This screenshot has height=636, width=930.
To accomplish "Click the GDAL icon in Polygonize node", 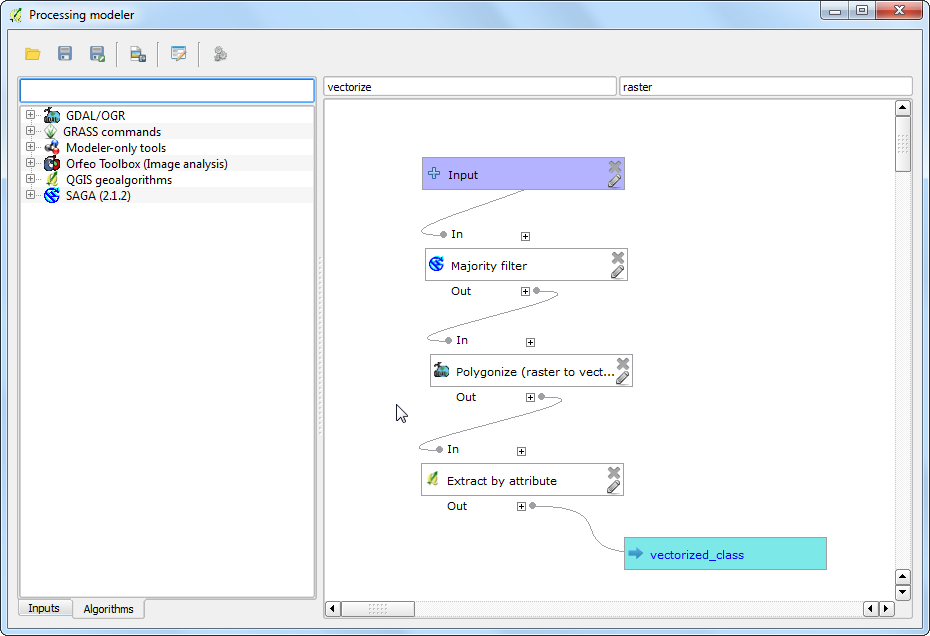I will pos(441,370).
